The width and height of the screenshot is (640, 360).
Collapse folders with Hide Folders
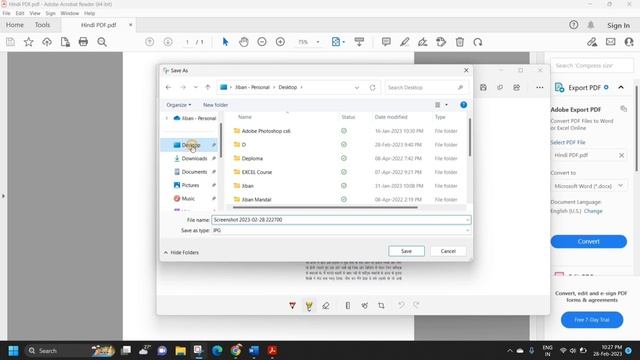(181, 253)
